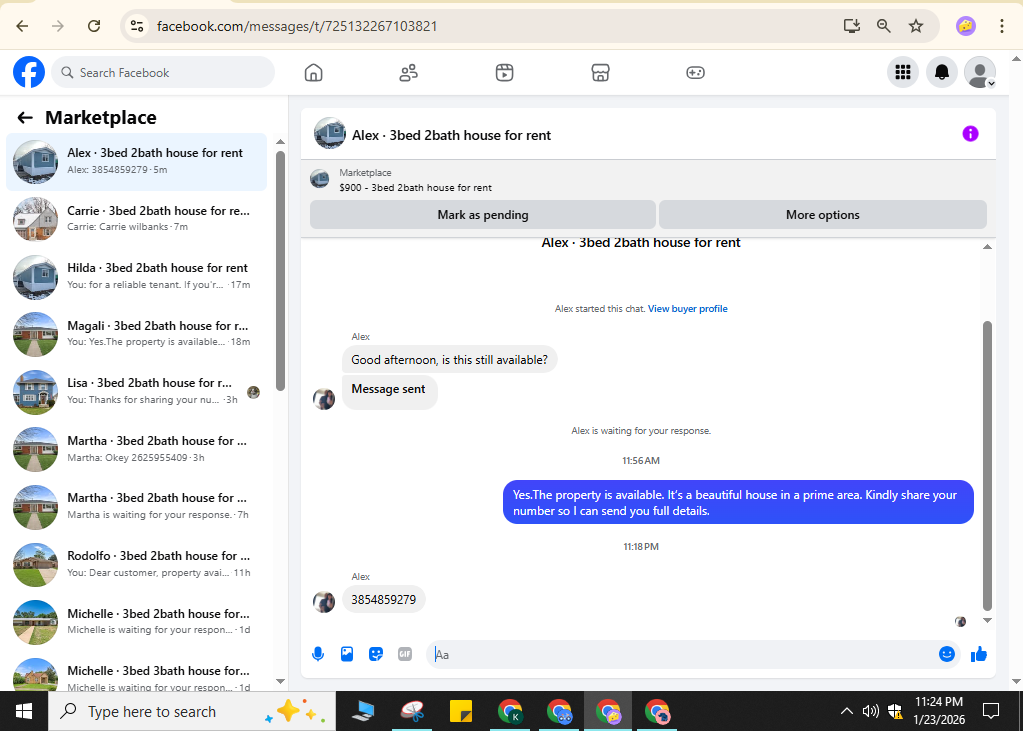Screen dimensions: 1023x731
Task: Select the Rodolfo conversation
Action: (x=136, y=565)
